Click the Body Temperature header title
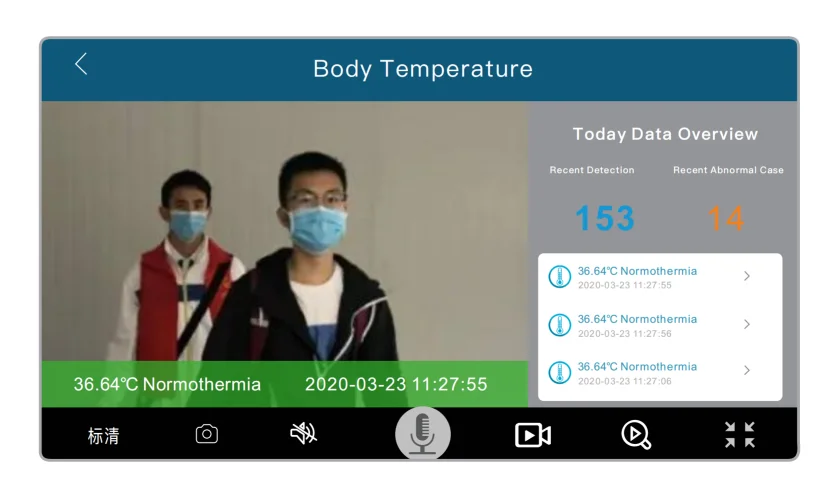This screenshot has width=820, height=490. [x=423, y=69]
